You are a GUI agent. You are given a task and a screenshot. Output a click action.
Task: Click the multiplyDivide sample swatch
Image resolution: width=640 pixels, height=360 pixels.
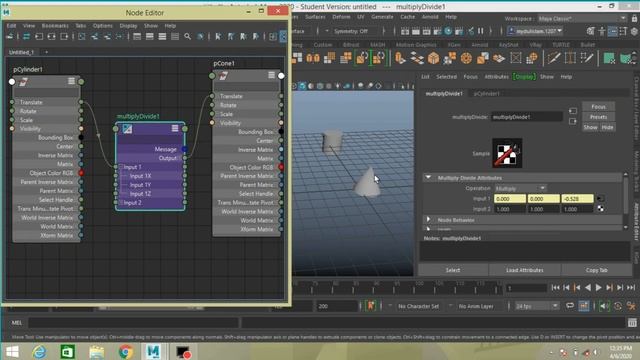[x=507, y=153]
